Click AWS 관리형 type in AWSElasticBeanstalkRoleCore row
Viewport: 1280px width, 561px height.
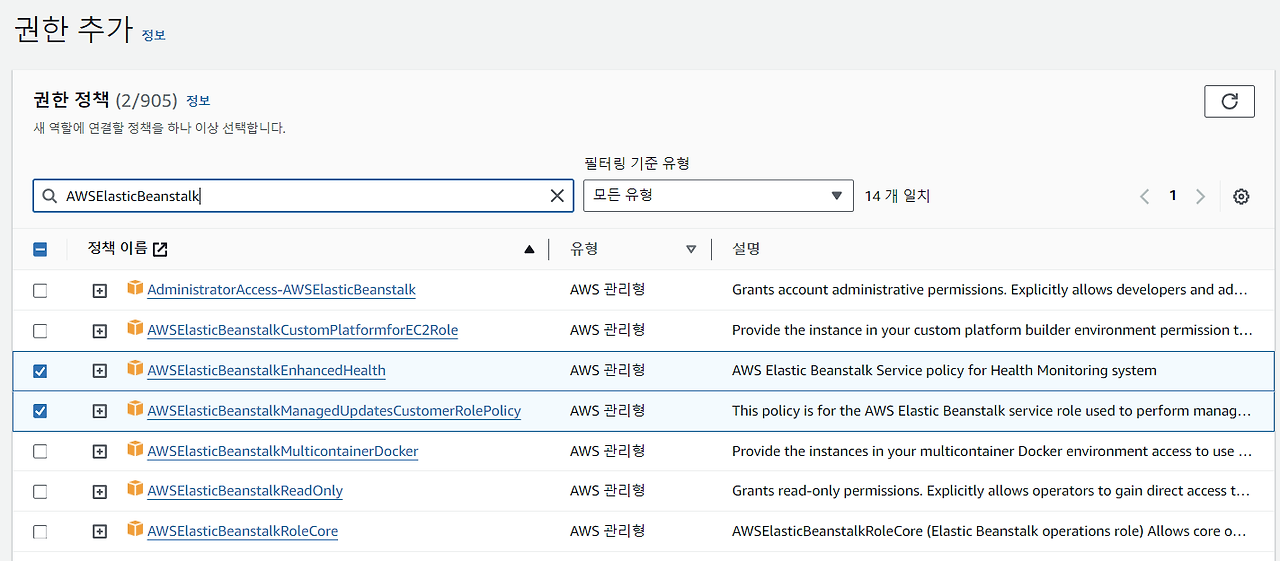[607, 531]
